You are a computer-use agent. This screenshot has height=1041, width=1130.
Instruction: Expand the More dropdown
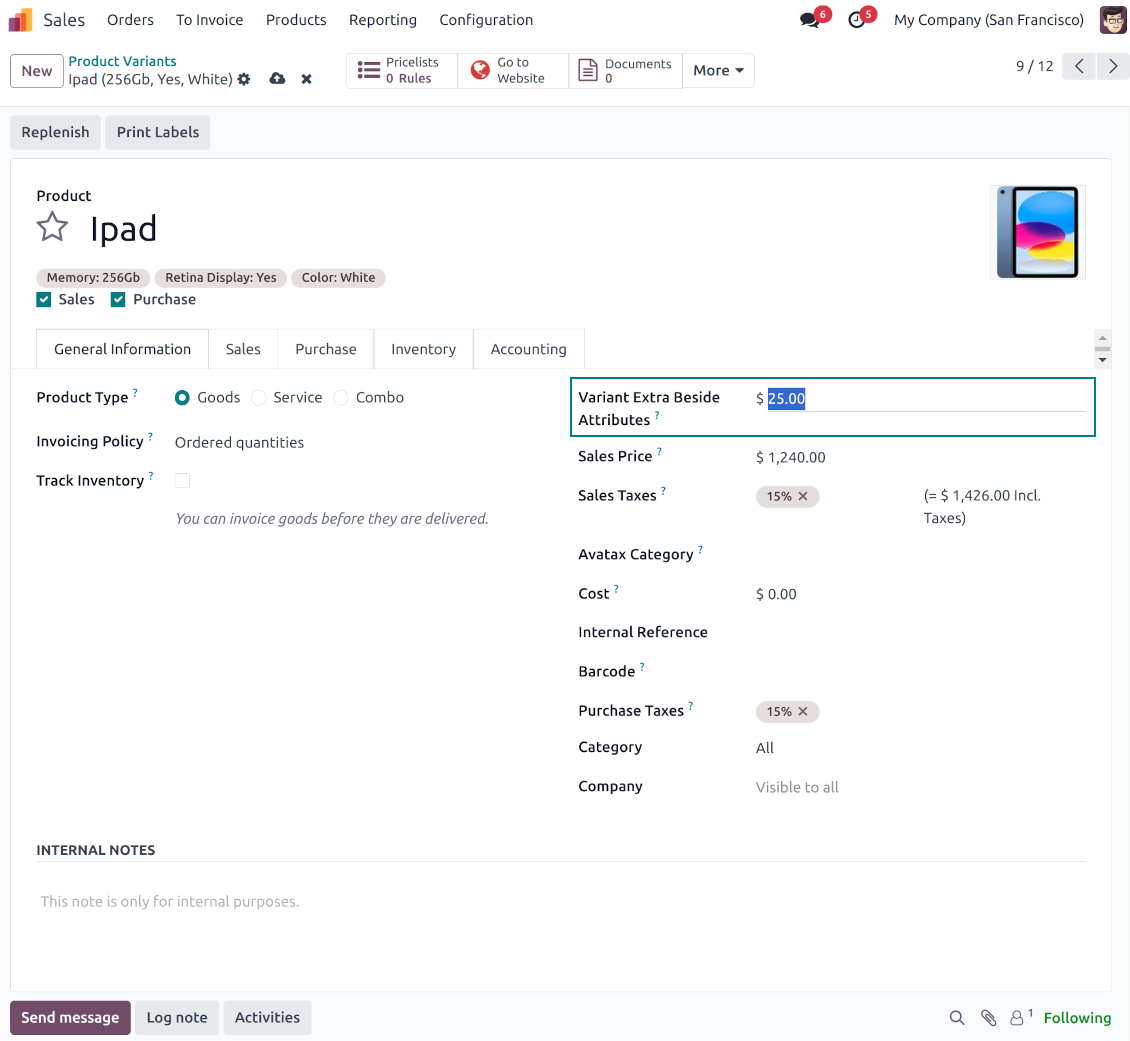(718, 71)
